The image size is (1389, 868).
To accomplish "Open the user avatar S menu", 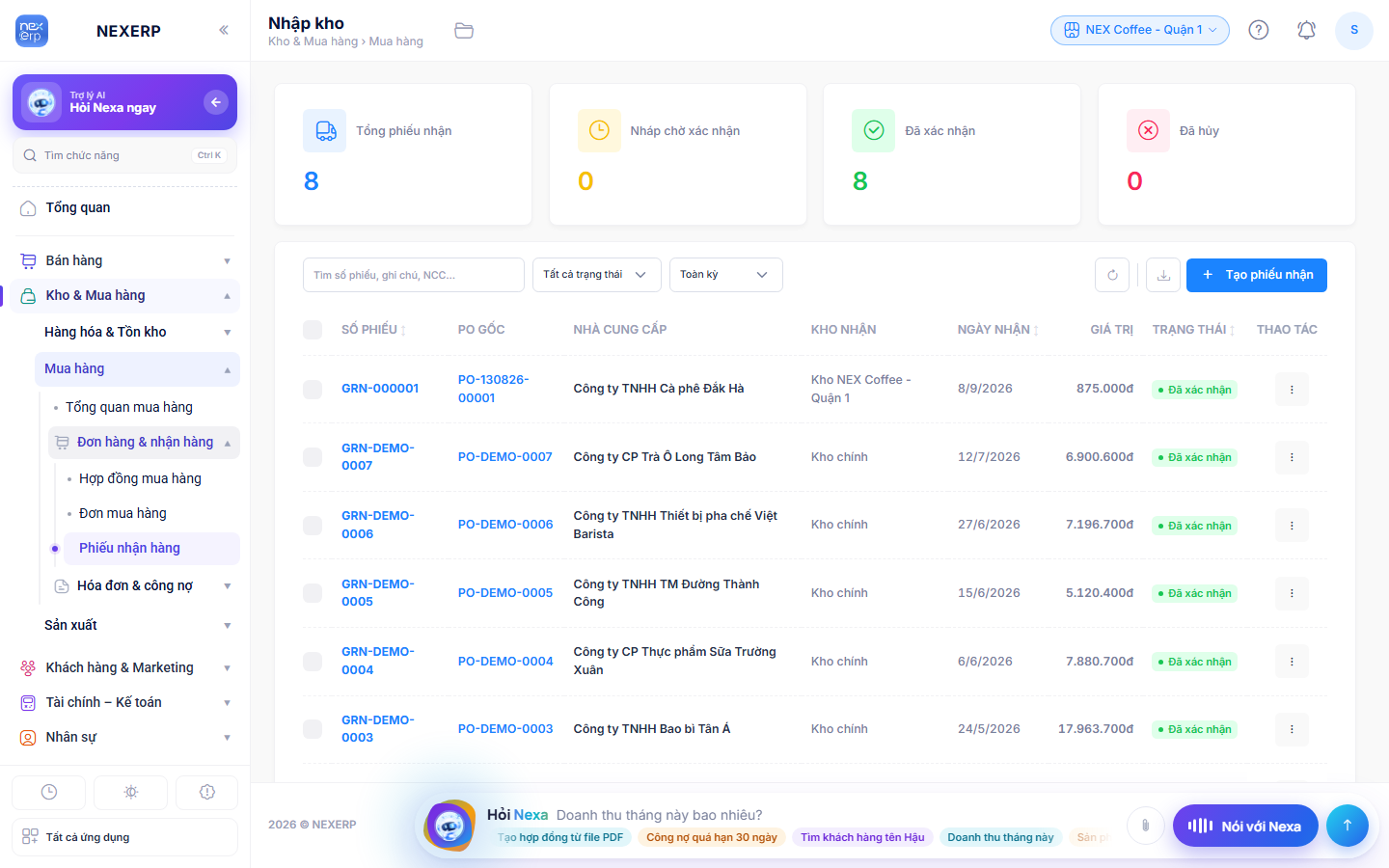I will pos(1354,30).
